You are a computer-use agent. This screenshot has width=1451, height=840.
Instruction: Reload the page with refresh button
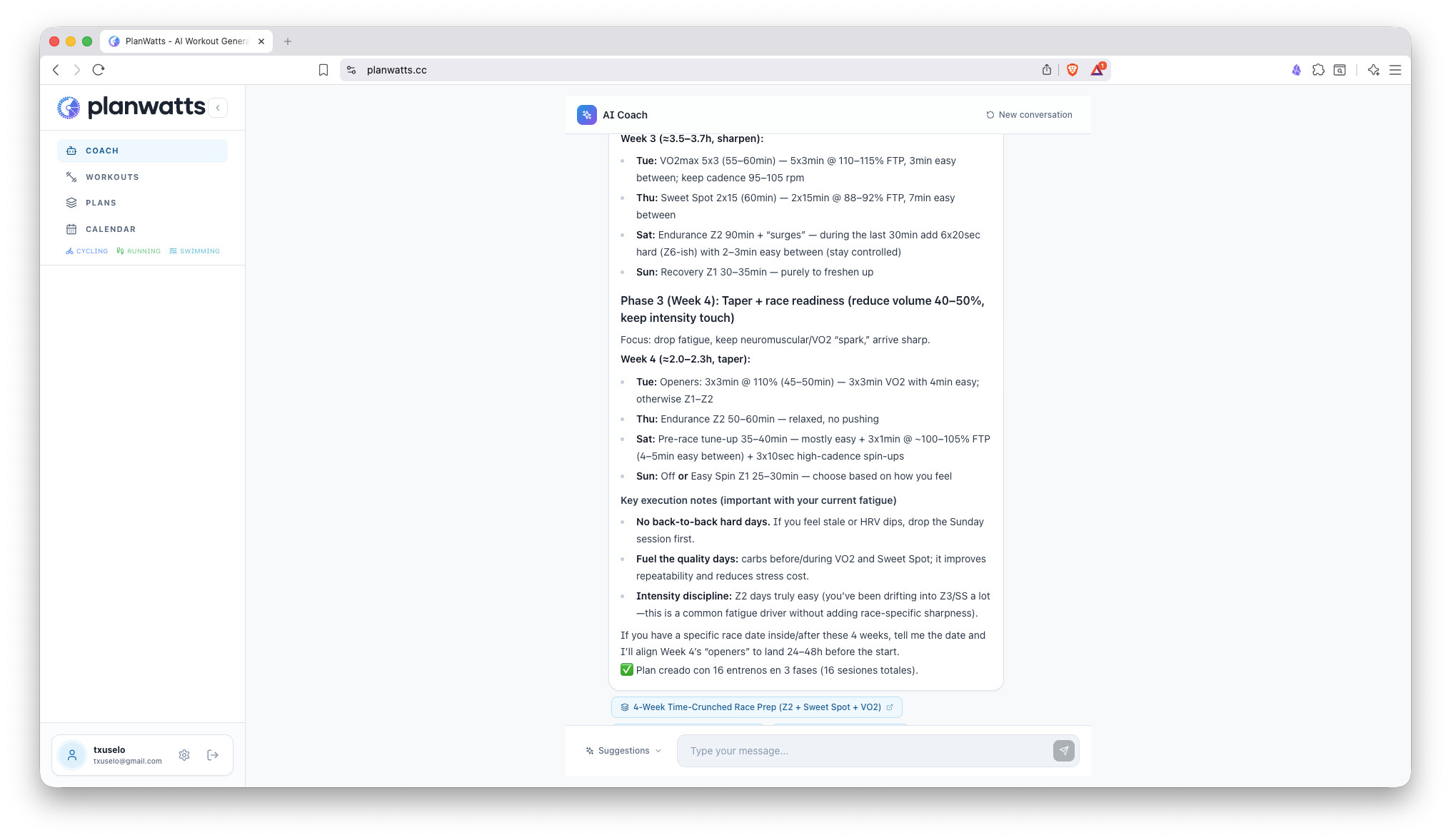coord(99,70)
